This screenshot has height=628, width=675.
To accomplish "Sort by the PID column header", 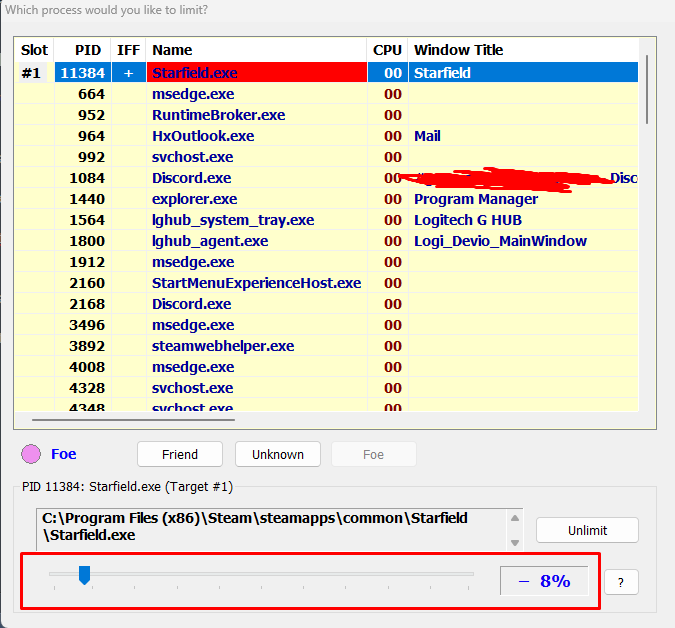I will (x=83, y=50).
